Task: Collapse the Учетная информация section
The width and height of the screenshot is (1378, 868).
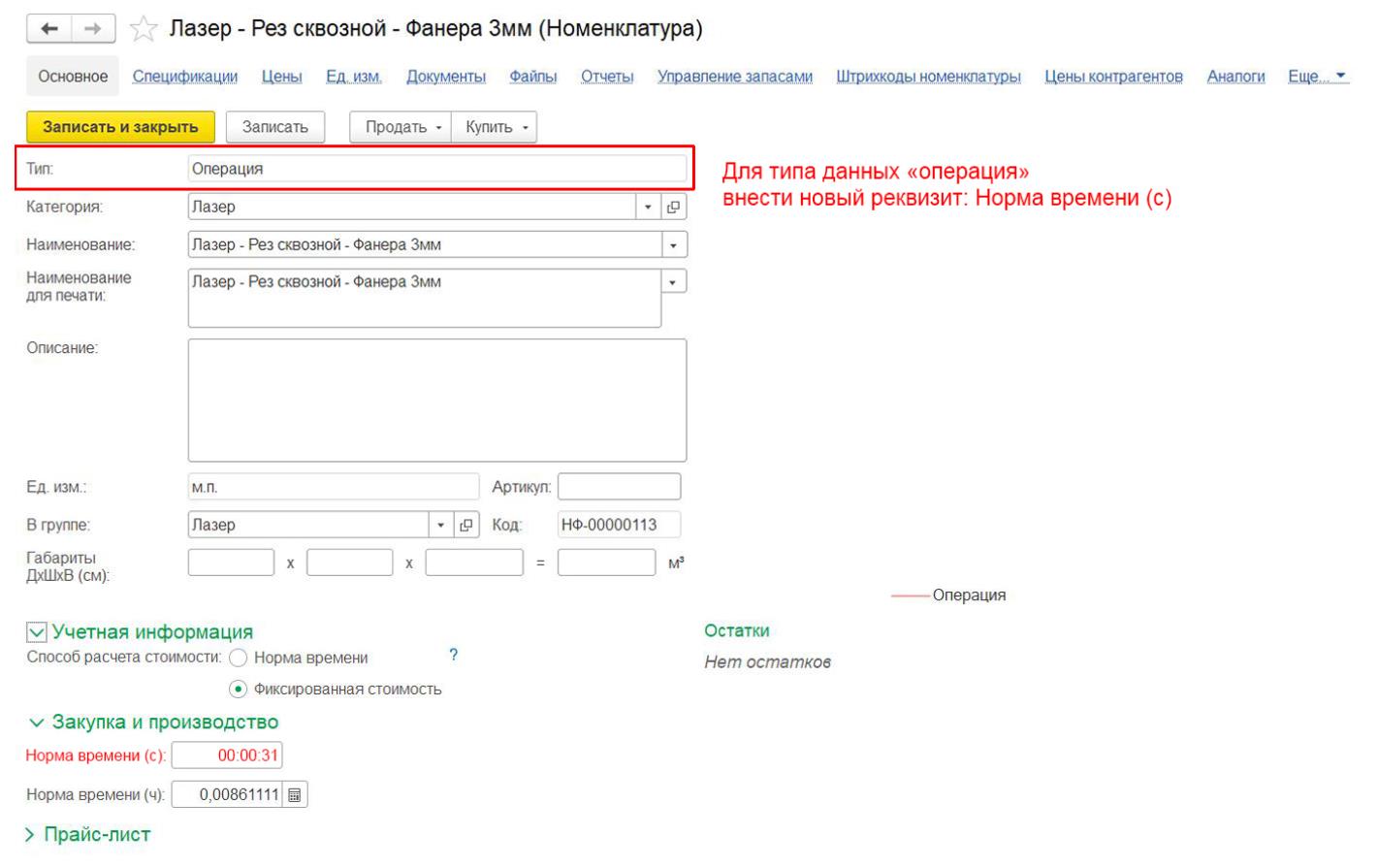Action: click(x=37, y=633)
